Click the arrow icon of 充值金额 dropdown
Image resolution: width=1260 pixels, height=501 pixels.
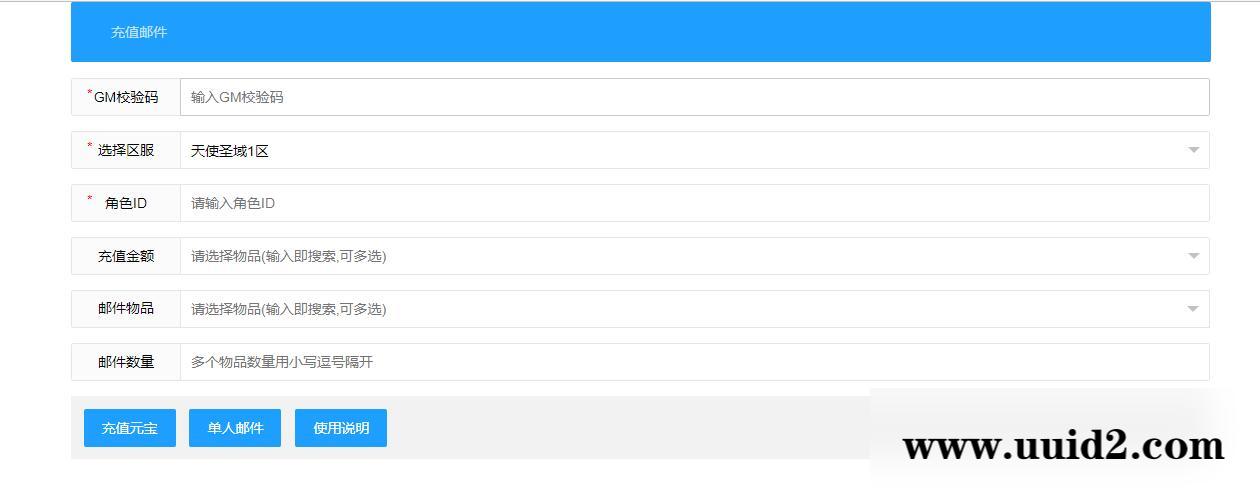point(1193,256)
